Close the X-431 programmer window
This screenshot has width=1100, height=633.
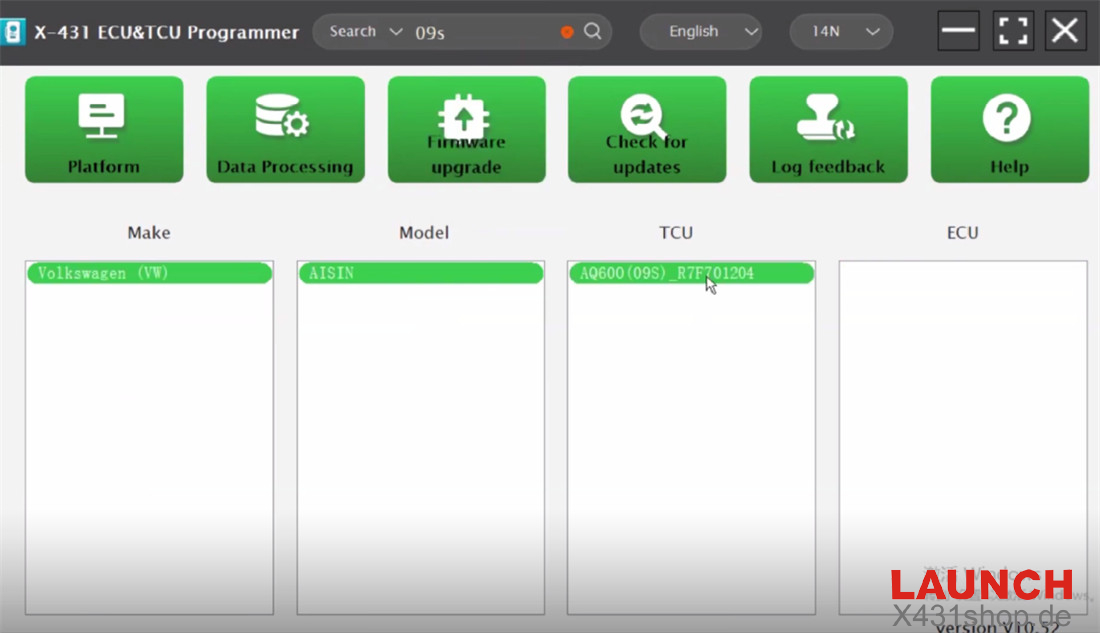pyautogui.click(x=1065, y=31)
